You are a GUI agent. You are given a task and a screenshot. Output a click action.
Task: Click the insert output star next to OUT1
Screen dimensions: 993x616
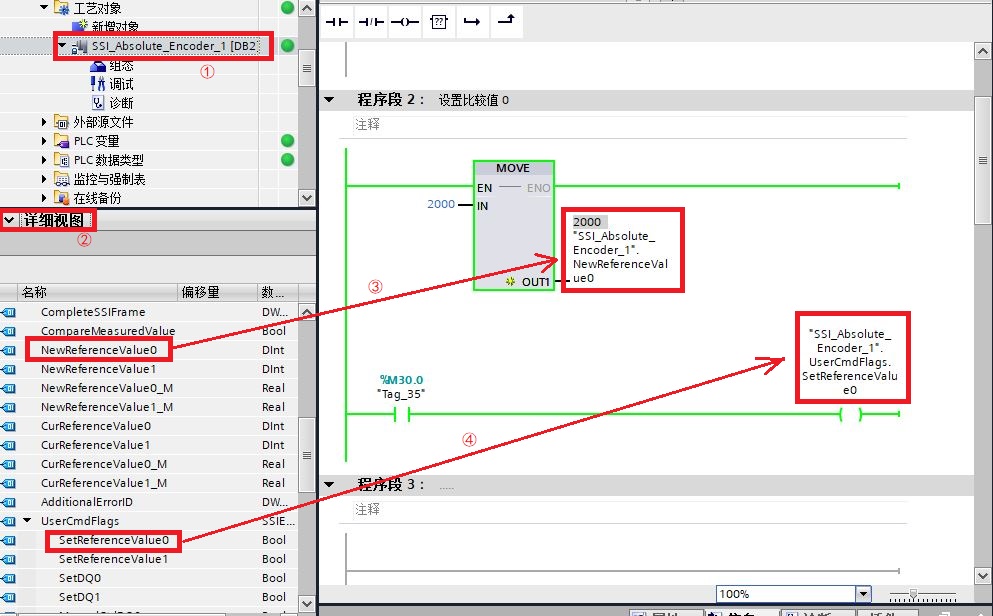coord(510,281)
